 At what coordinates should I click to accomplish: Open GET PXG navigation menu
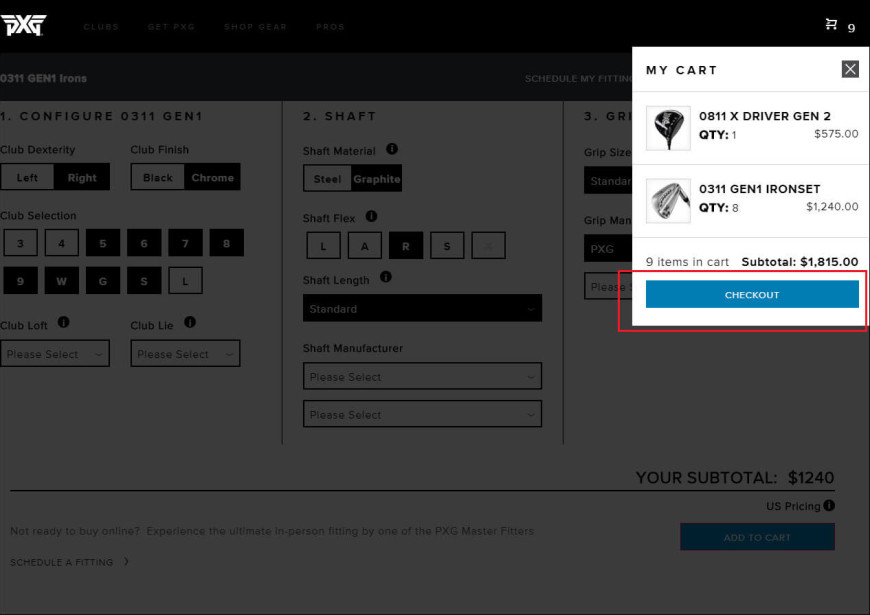click(x=171, y=27)
